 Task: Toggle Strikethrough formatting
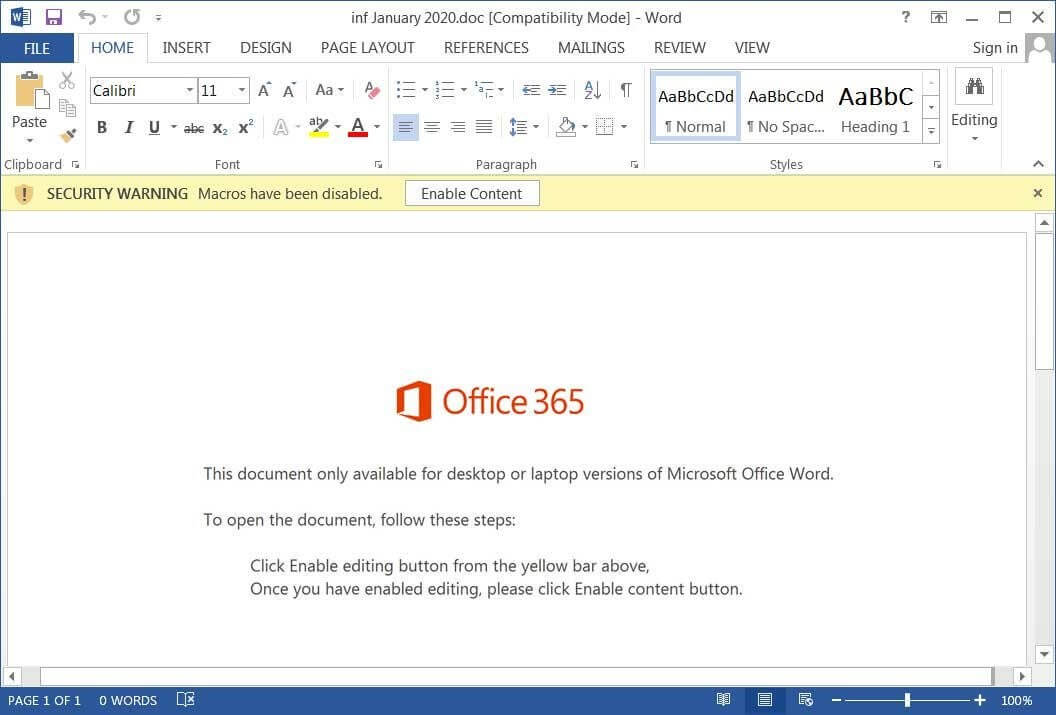[x=194, y=127]
